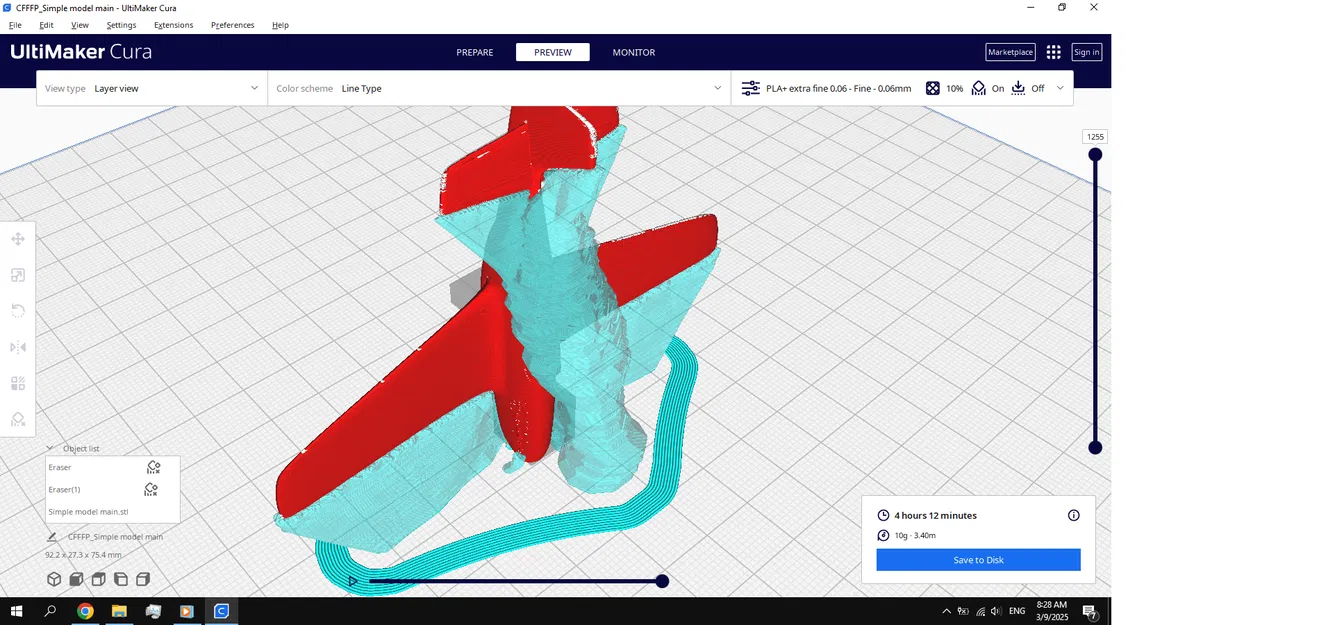Open File Explorer from taskbar
This screenshot has width=1335, height=625.
pos(119,611)
